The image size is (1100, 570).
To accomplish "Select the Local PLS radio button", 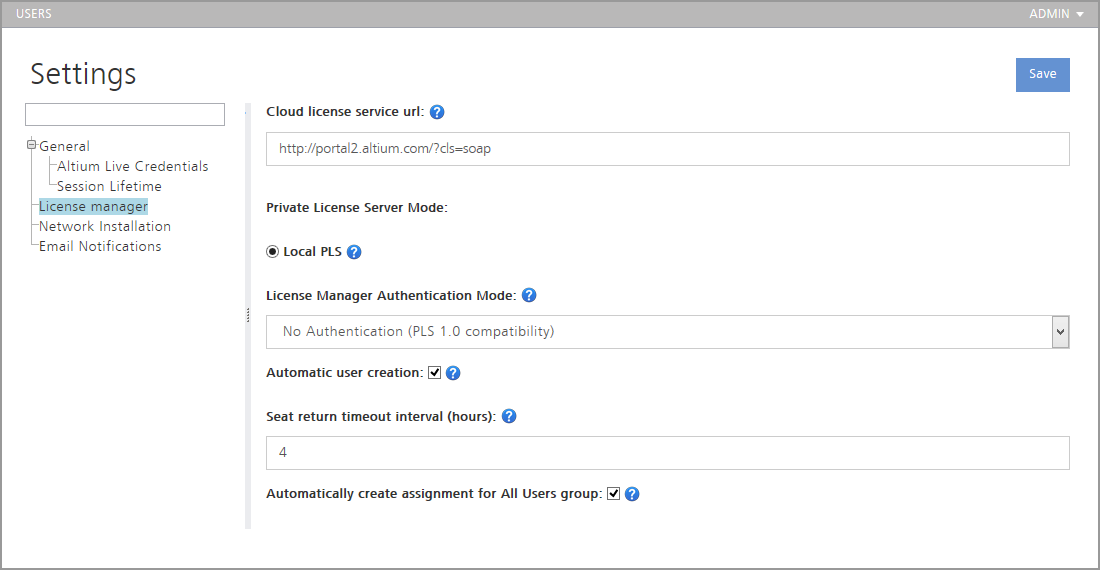I will tap(273, 252).
